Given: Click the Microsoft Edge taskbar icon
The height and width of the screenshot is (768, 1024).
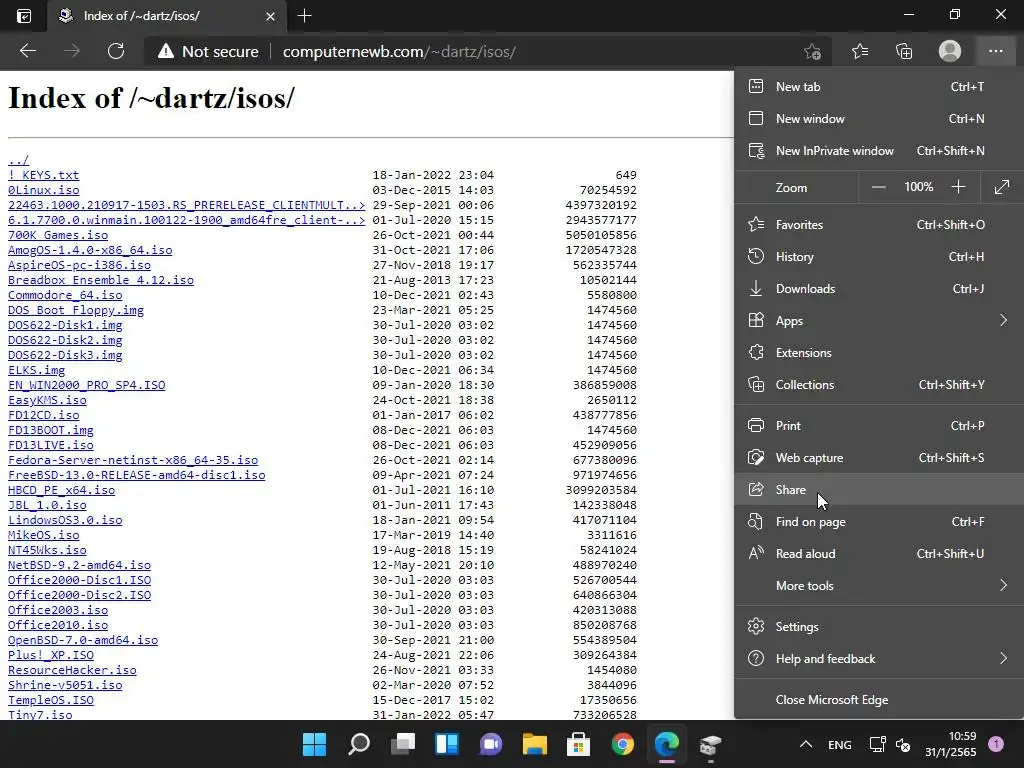Looking at the screenshot, I should pyautogui.click(x=667, y=744).
